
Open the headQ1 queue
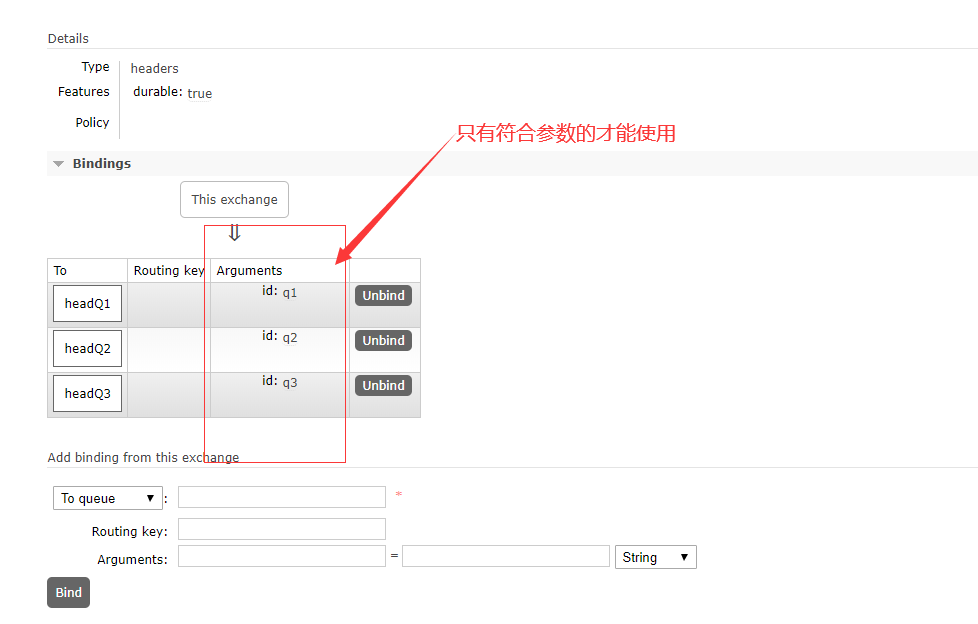[86, 303]
